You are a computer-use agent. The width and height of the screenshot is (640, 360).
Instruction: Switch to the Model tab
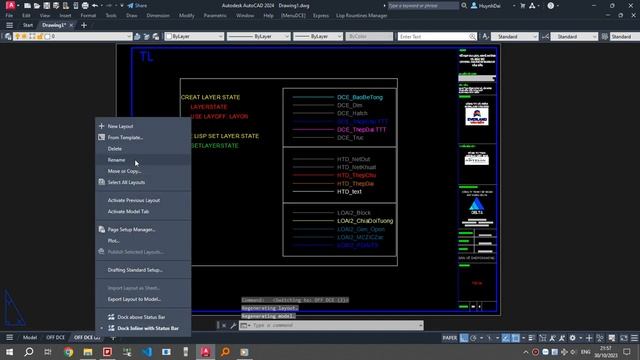(30, 338)
